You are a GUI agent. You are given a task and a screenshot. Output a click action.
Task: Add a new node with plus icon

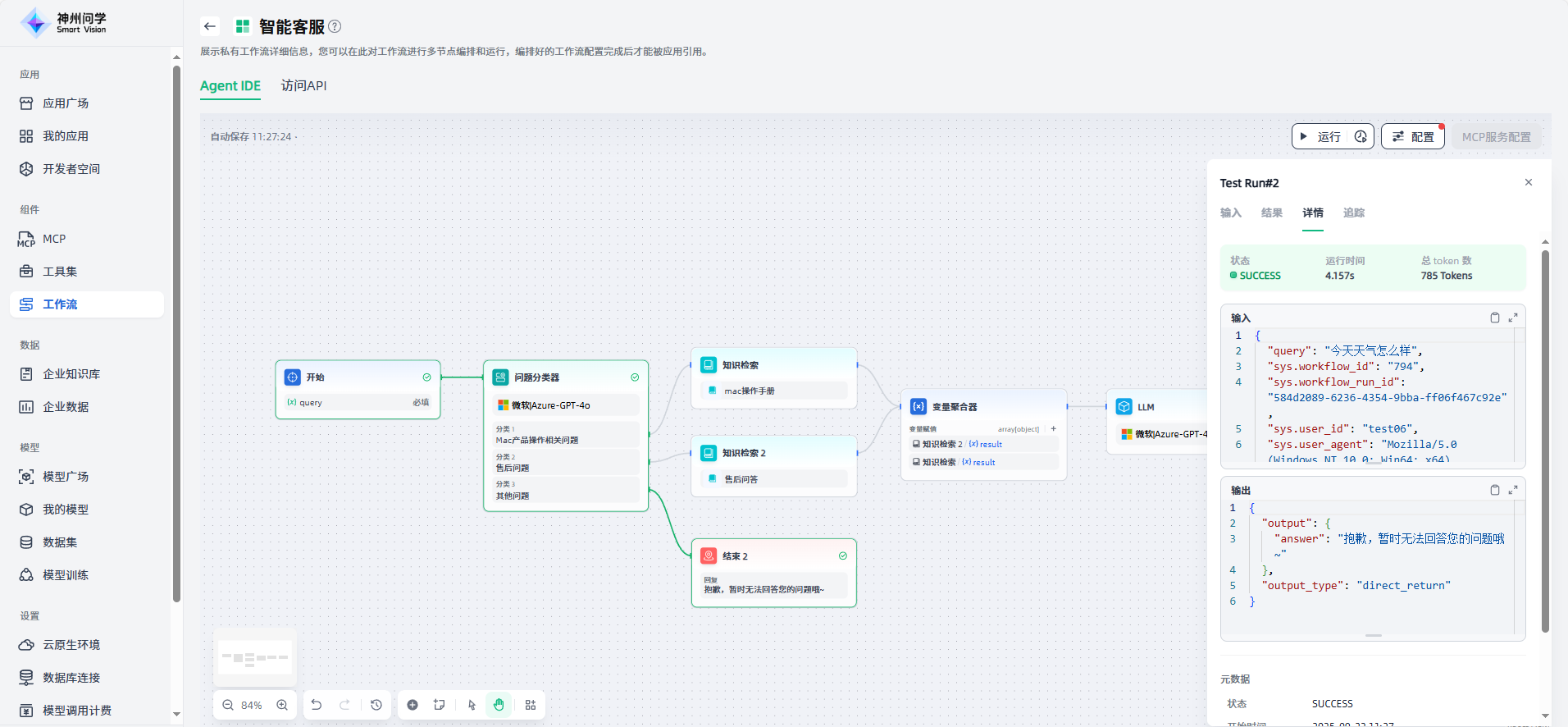(x=413, y=705)
